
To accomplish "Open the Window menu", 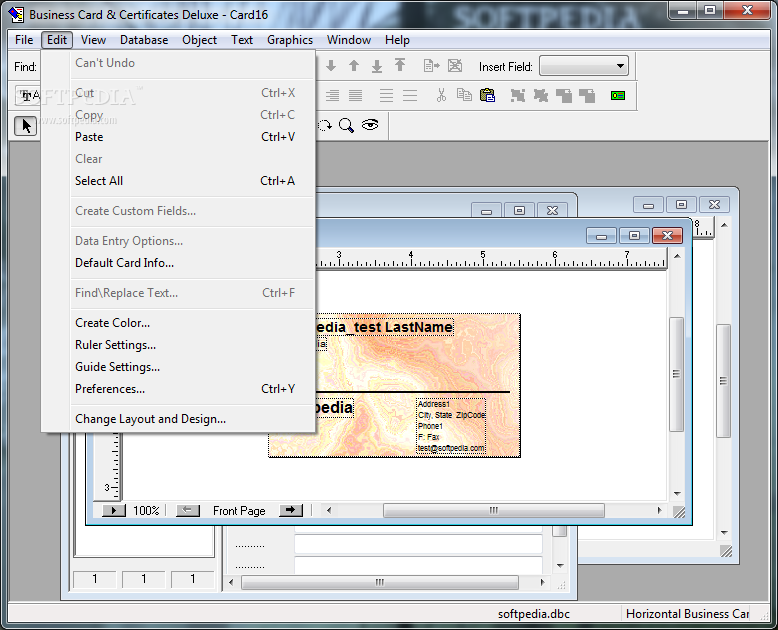I will click(x=348, y=40).
